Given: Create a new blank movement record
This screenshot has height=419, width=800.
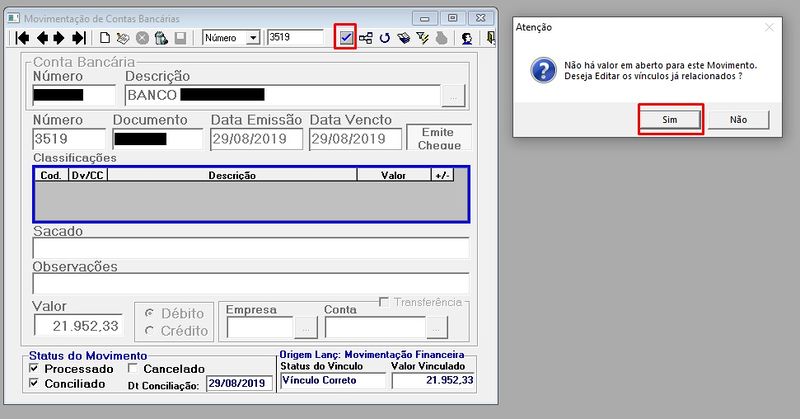Looking at the screenshot, I should click(x=105, y=38).
